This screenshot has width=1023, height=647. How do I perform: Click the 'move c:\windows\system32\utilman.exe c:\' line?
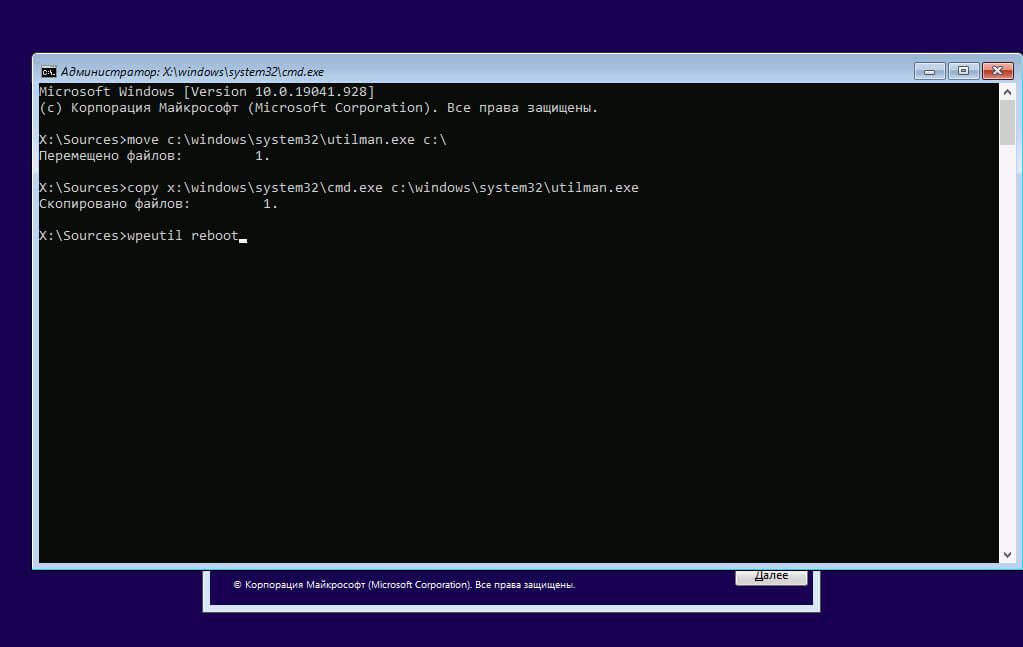pyautogui.click(x=243, y=140)
